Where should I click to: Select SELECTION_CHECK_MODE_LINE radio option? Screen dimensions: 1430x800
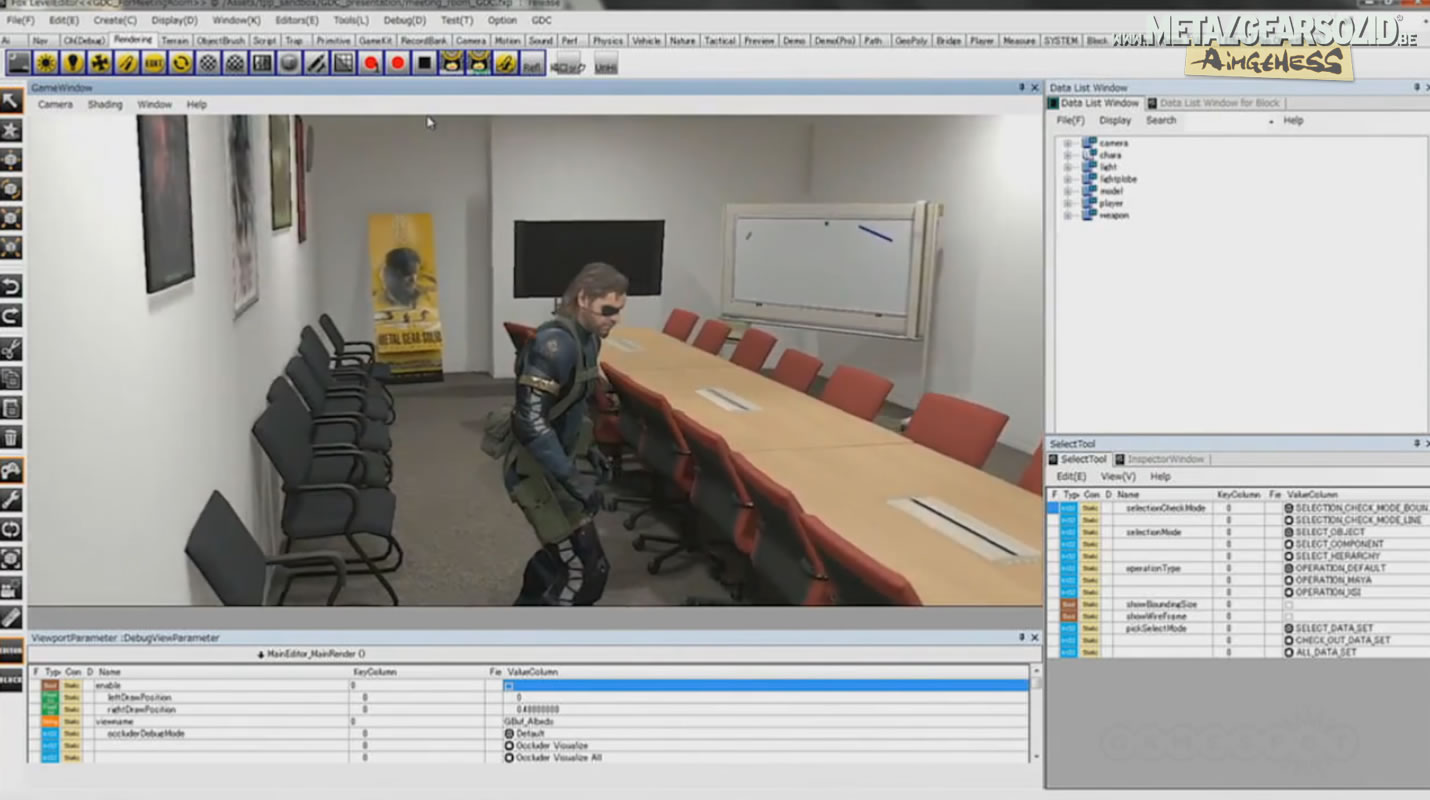(x=1289, y=520)
